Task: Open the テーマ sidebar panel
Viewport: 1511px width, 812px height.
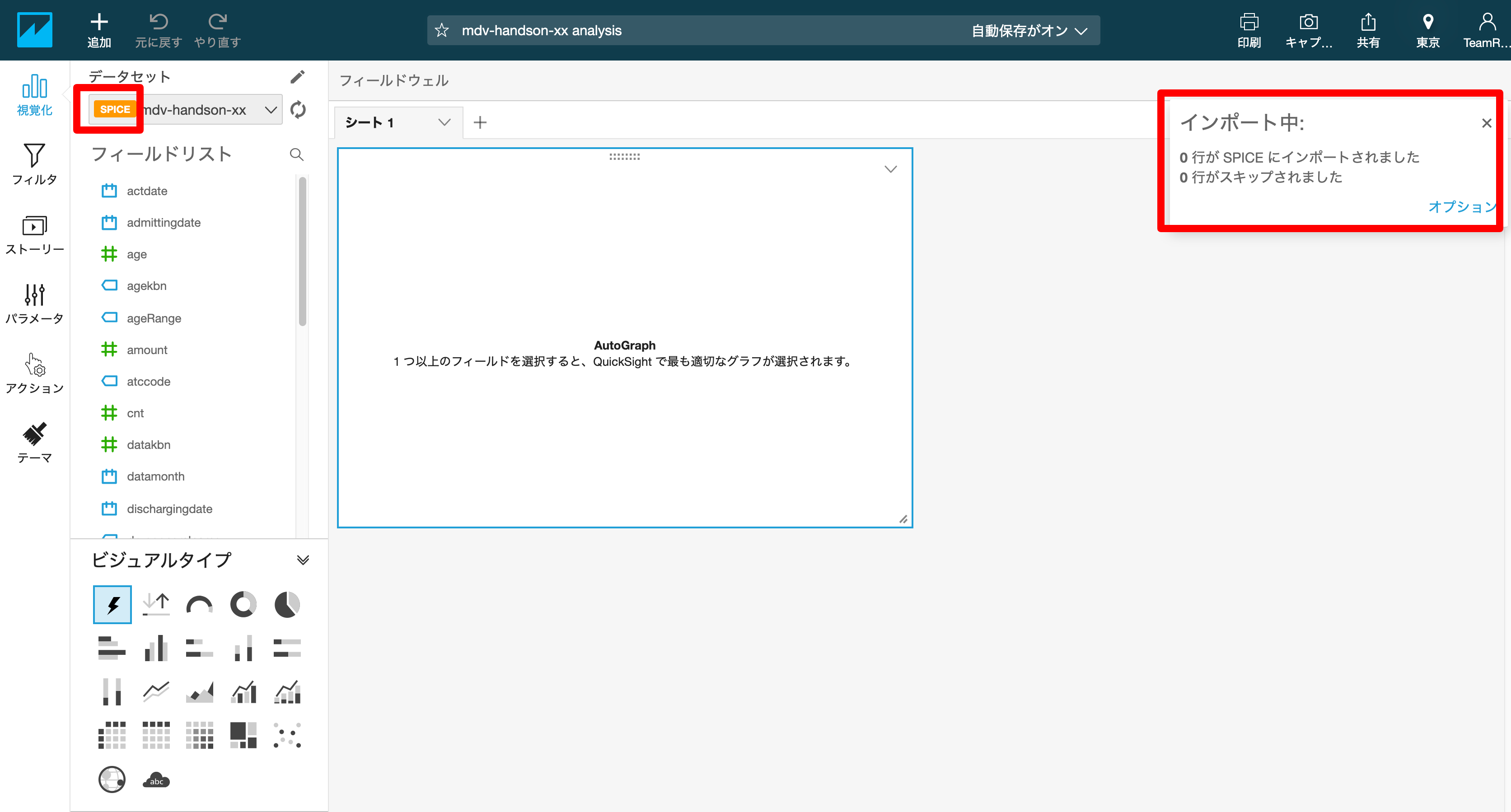Action: (35, 443)
